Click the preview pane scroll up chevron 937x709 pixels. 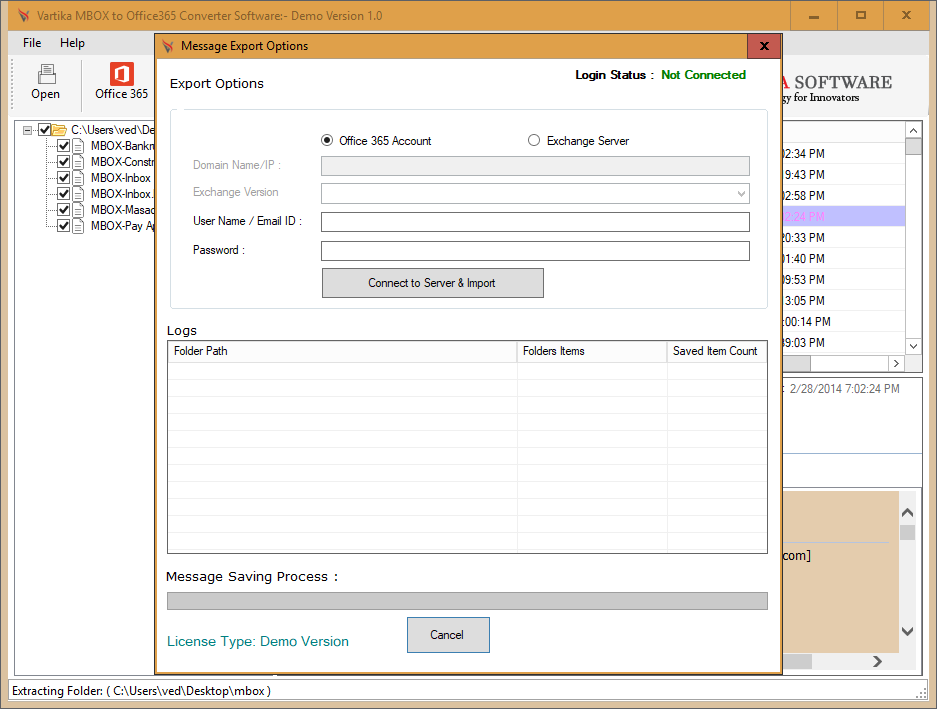[x=907, y=512]
